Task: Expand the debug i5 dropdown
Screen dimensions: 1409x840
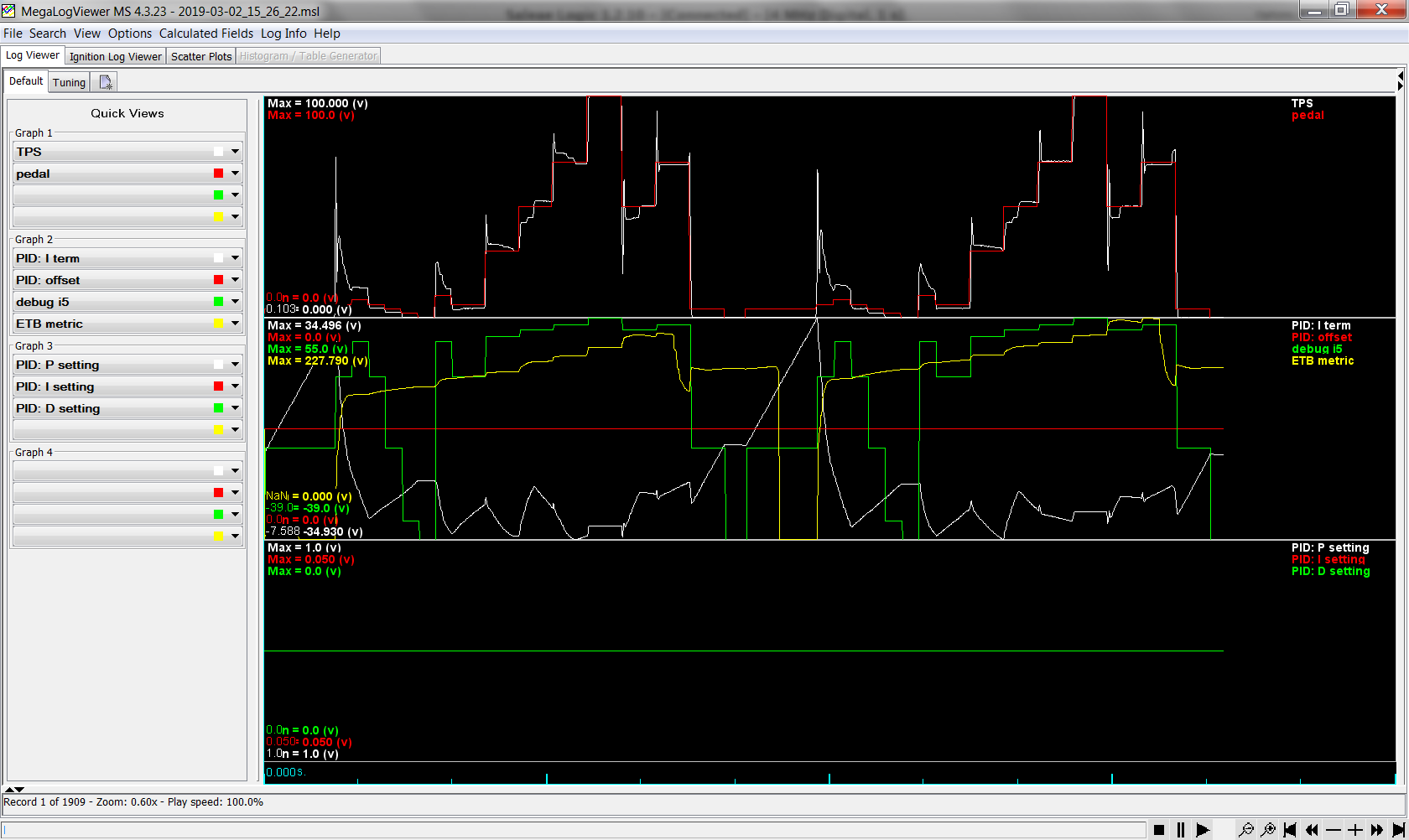Action: click(235, 302)
